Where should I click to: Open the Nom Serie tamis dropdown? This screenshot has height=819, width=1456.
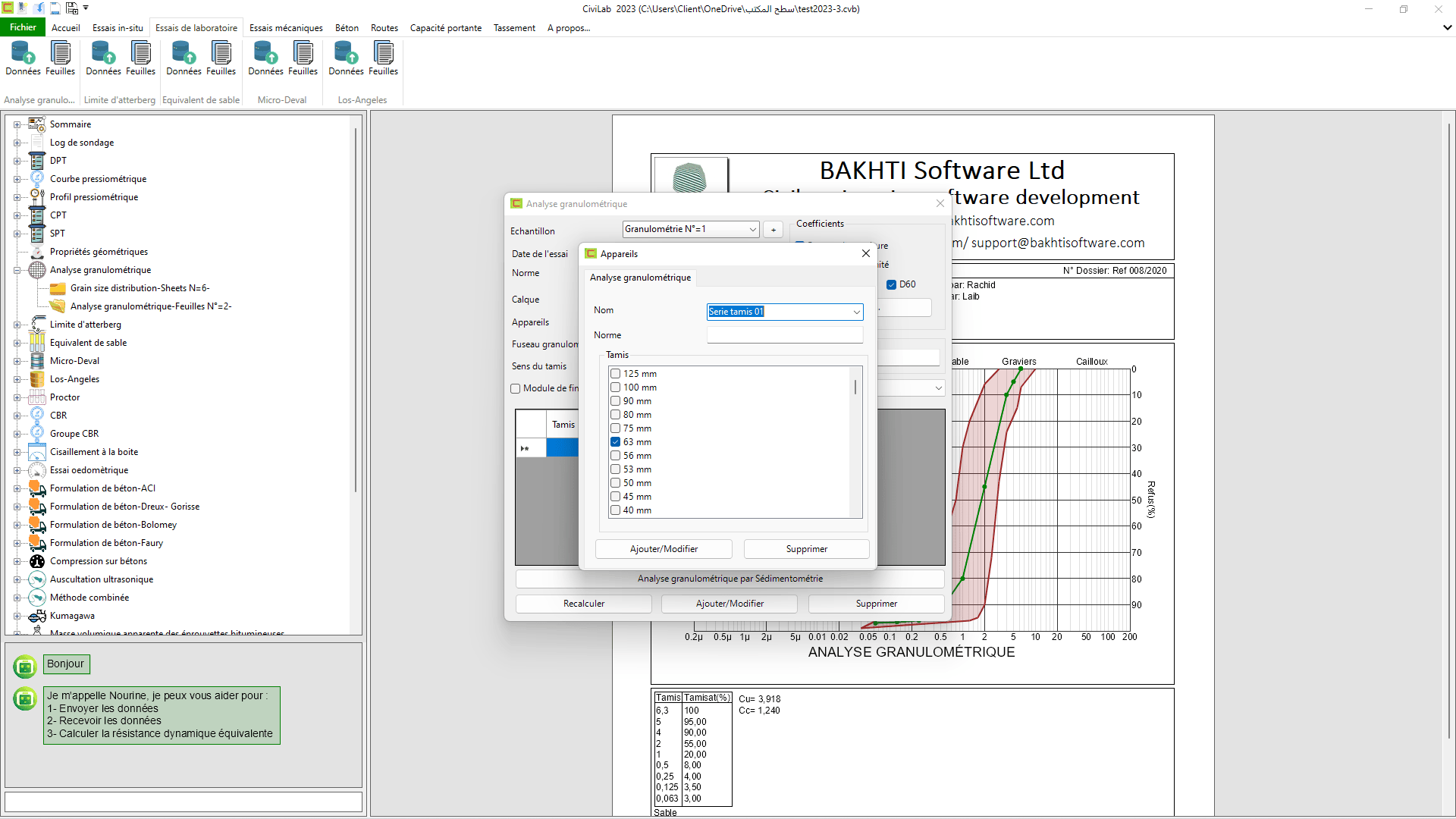point(856,312)
